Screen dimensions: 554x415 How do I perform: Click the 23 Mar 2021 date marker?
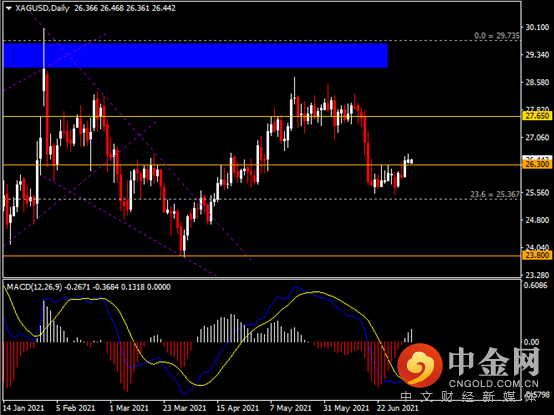184,408
